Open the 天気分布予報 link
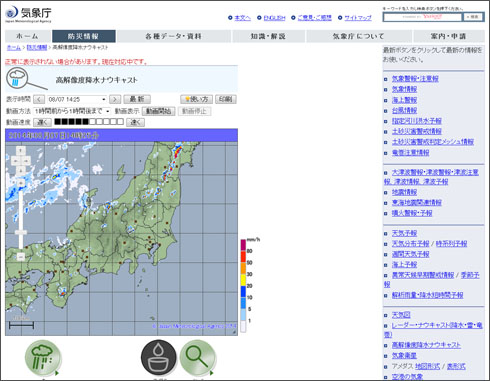Screen dimensions: 490x381 pos(410,244)
